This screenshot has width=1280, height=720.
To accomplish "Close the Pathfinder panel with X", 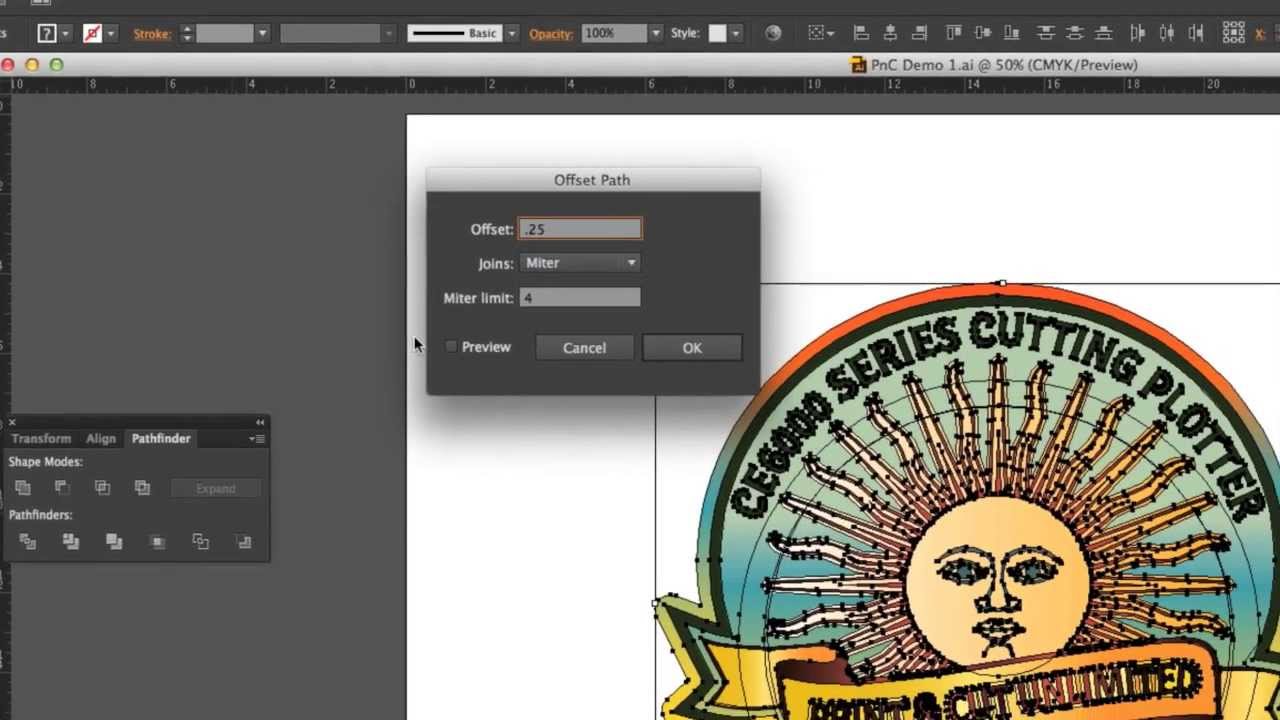I will click(11, 422).
